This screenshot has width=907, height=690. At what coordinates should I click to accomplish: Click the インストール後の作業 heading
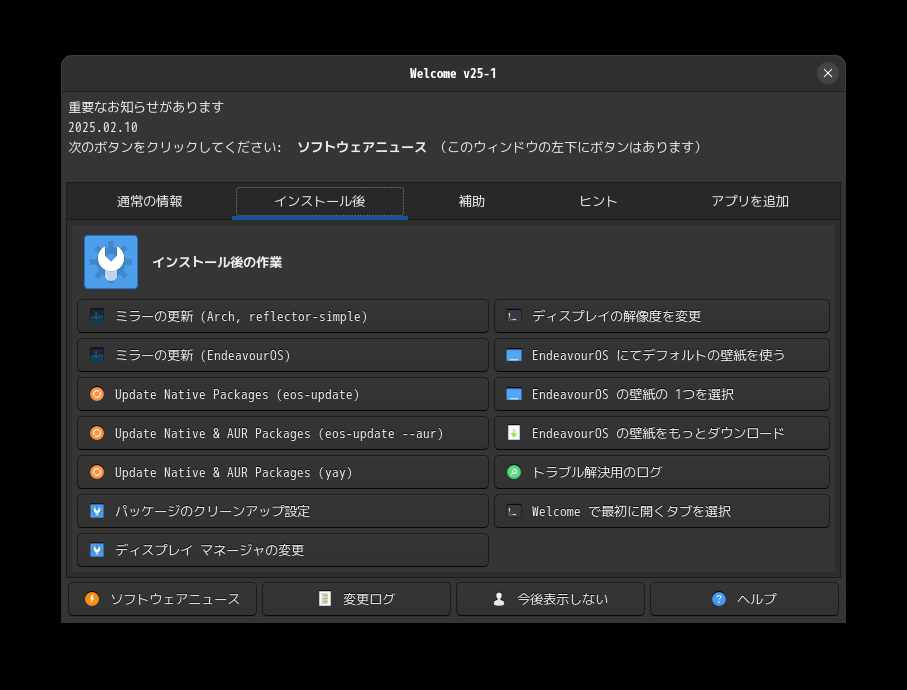click(217, 262)
